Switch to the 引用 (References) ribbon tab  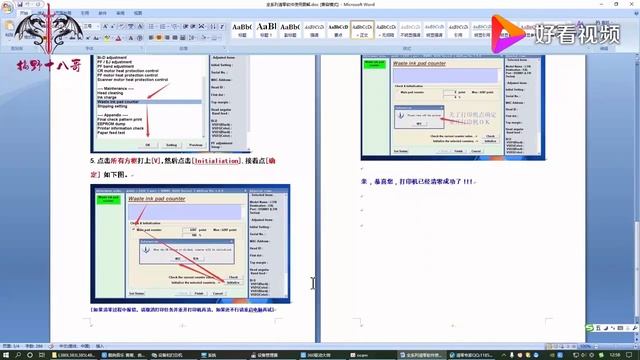pos(84,13)
